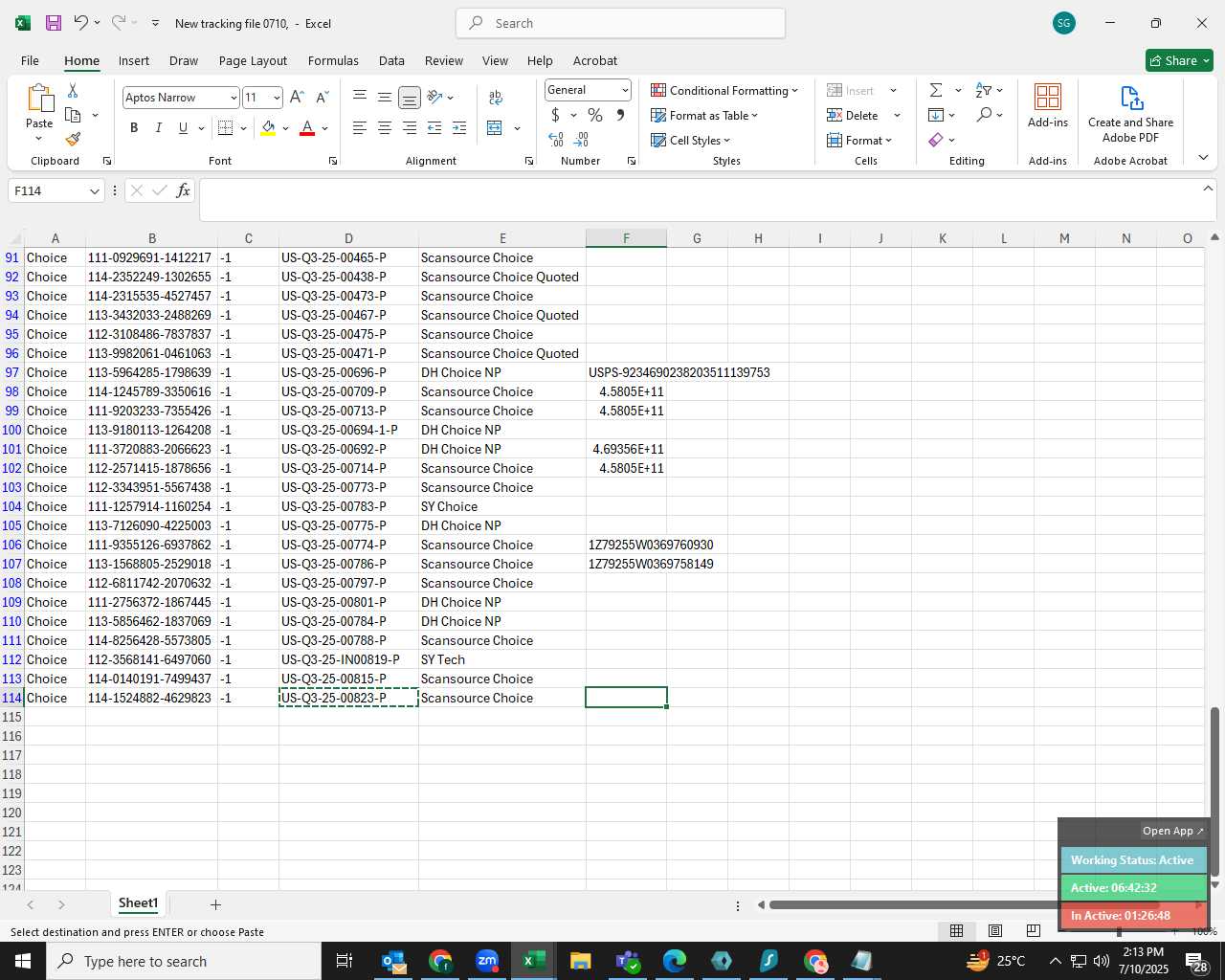The width and height of the screenshot is (1225, 980).
Task: Click the Wrap Text icon
Action: [496, 97]
